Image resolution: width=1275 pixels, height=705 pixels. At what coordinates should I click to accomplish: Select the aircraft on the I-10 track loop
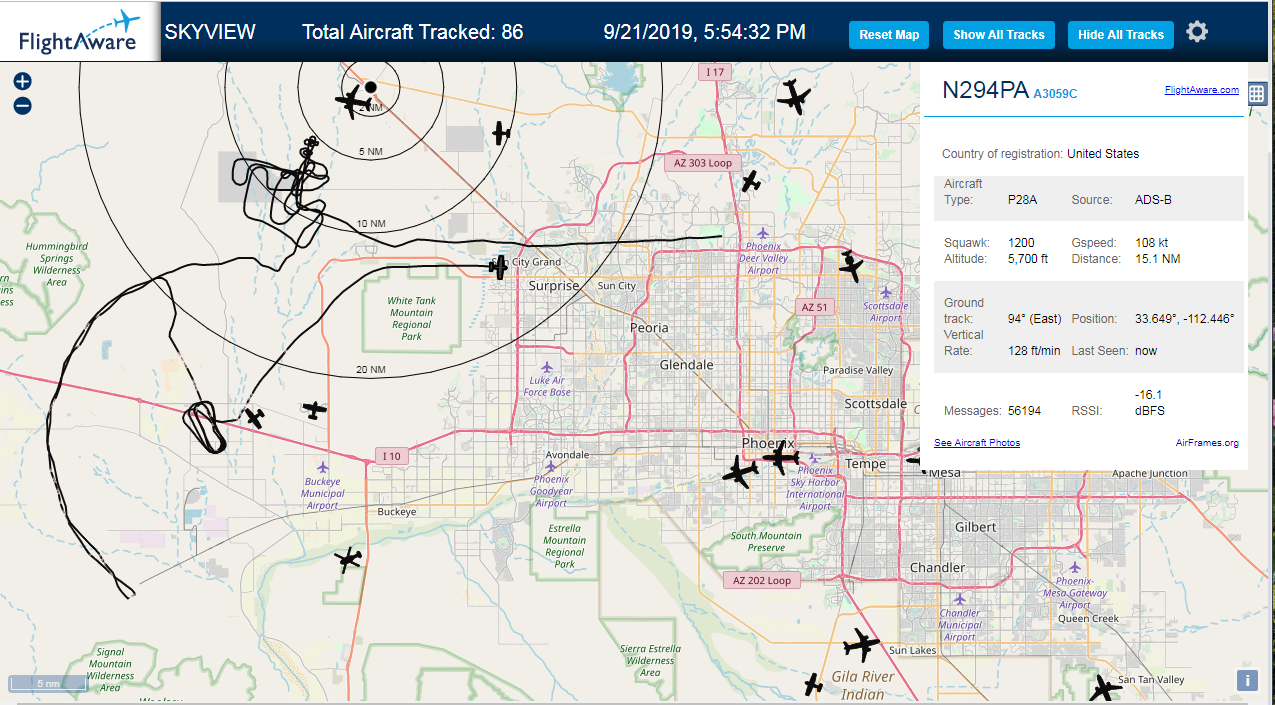[x=255, y=417]
